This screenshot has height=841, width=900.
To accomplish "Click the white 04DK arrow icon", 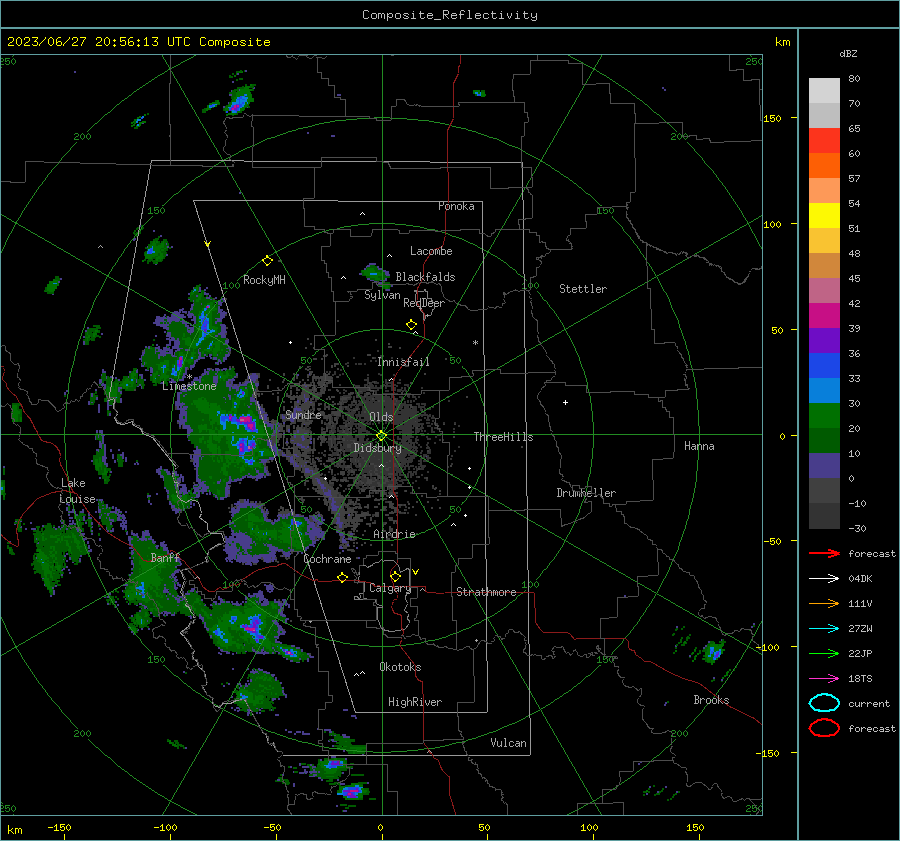I will (824, 578).
